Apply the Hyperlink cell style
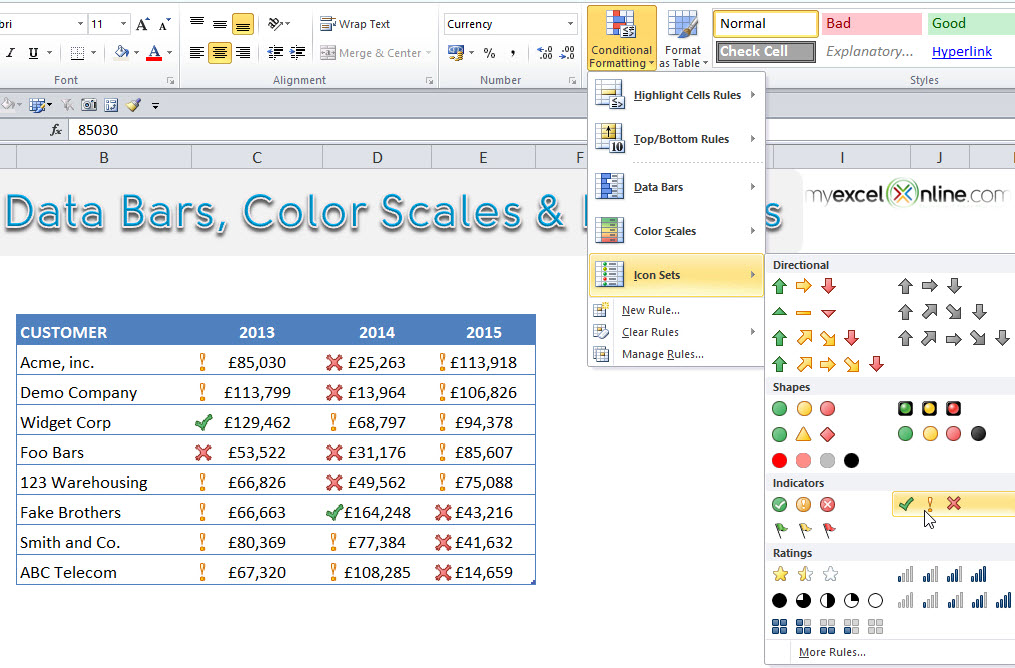Screen dimensions: 1015x668 961,51
